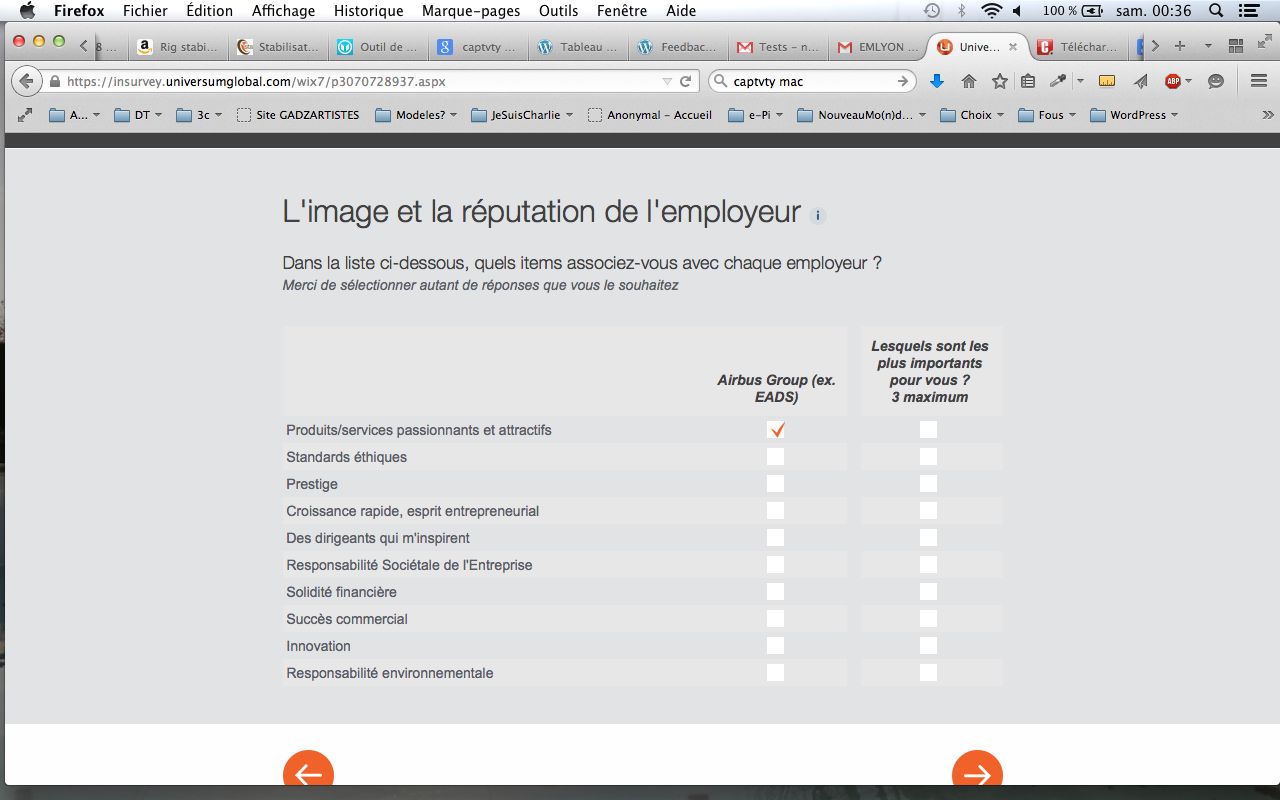This screenshot has width=1280, height=800.
Task: Show bookmarks list clipboard icon
Action: pyautogui.click(x=1028, y=81)
